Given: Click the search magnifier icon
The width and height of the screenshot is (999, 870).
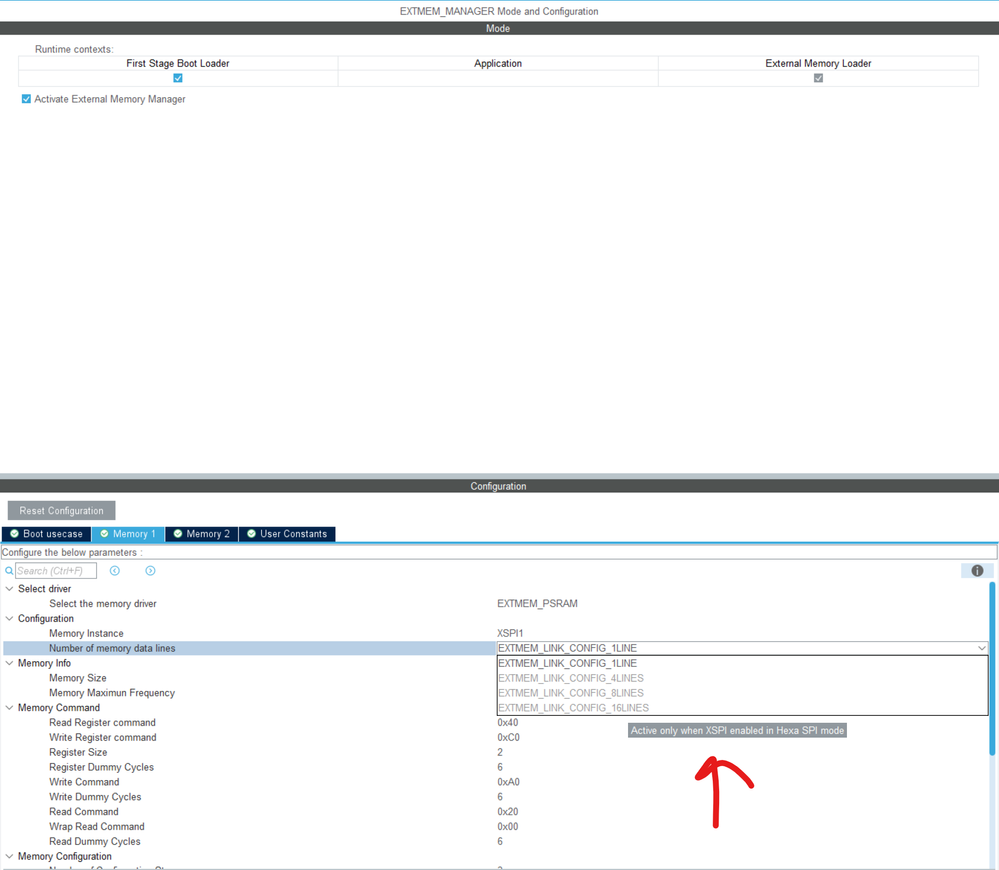Looking at the screenshot, I should pos(9,571).
